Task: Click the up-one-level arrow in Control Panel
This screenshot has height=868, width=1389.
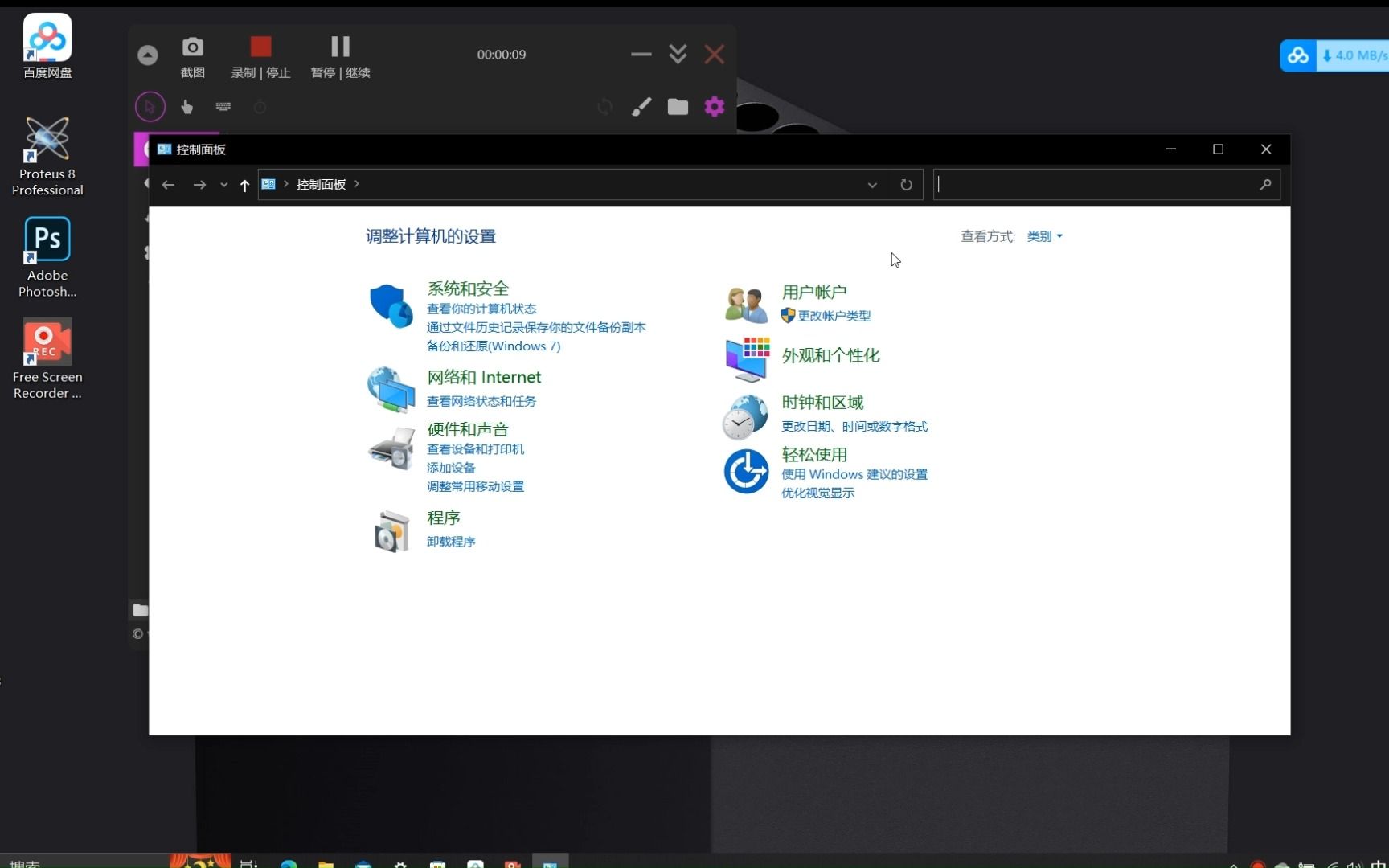Action: click(244, 185)
